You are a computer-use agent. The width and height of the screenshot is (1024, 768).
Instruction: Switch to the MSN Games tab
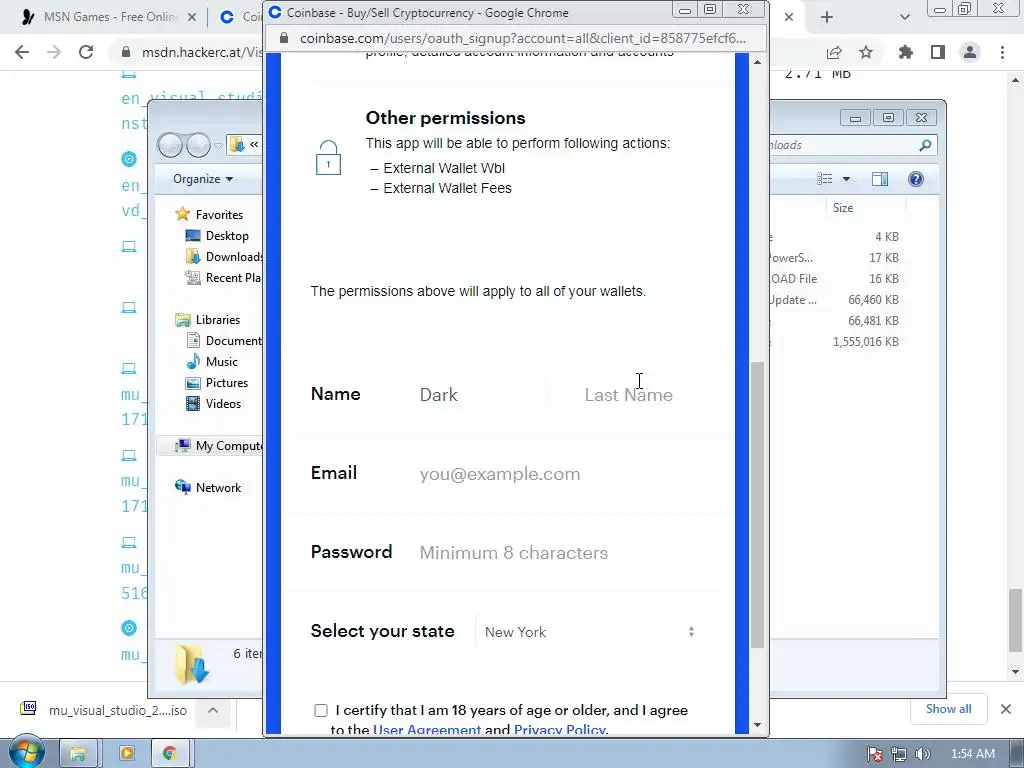coord(110,17)
